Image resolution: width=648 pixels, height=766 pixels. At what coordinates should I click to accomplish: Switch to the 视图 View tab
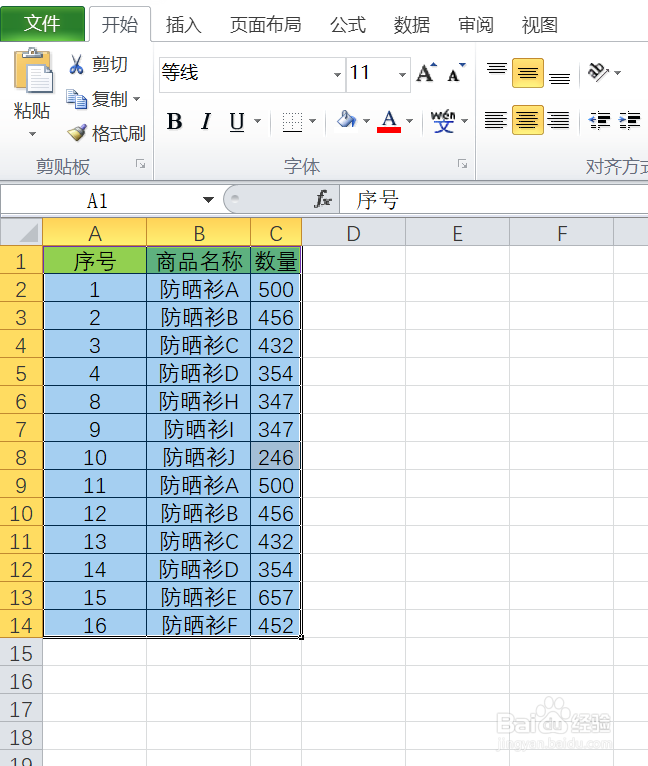click(x=540, y=24)
